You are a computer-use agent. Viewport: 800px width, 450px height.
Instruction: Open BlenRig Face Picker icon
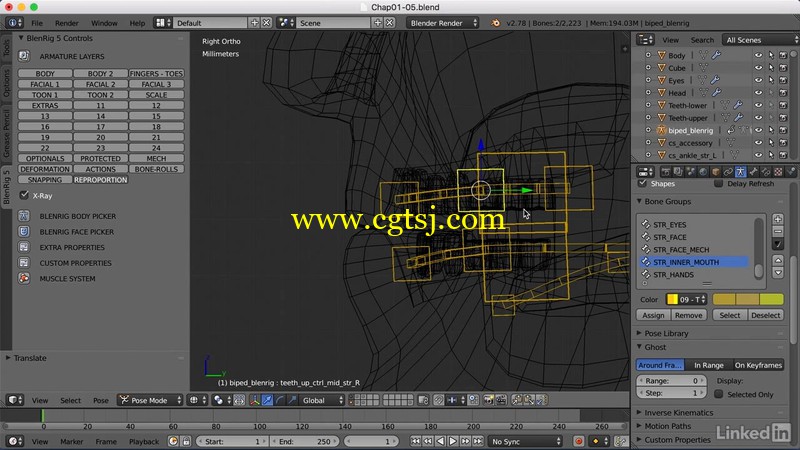coord(24,232)
